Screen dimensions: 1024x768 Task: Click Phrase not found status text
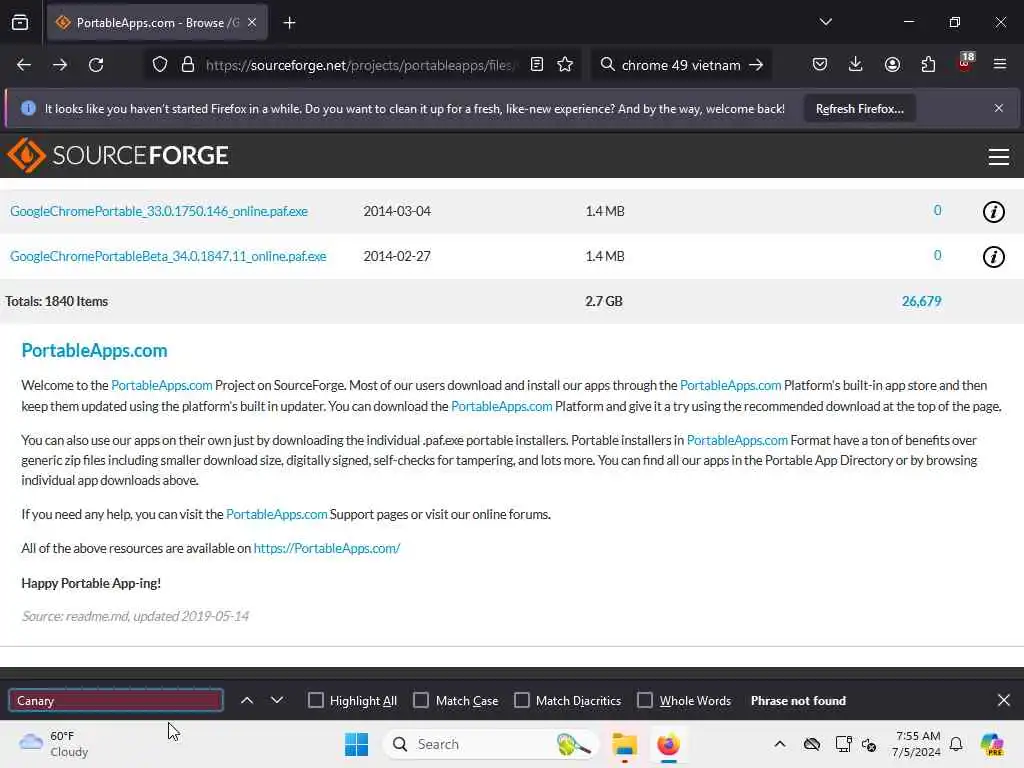(798, 701)
